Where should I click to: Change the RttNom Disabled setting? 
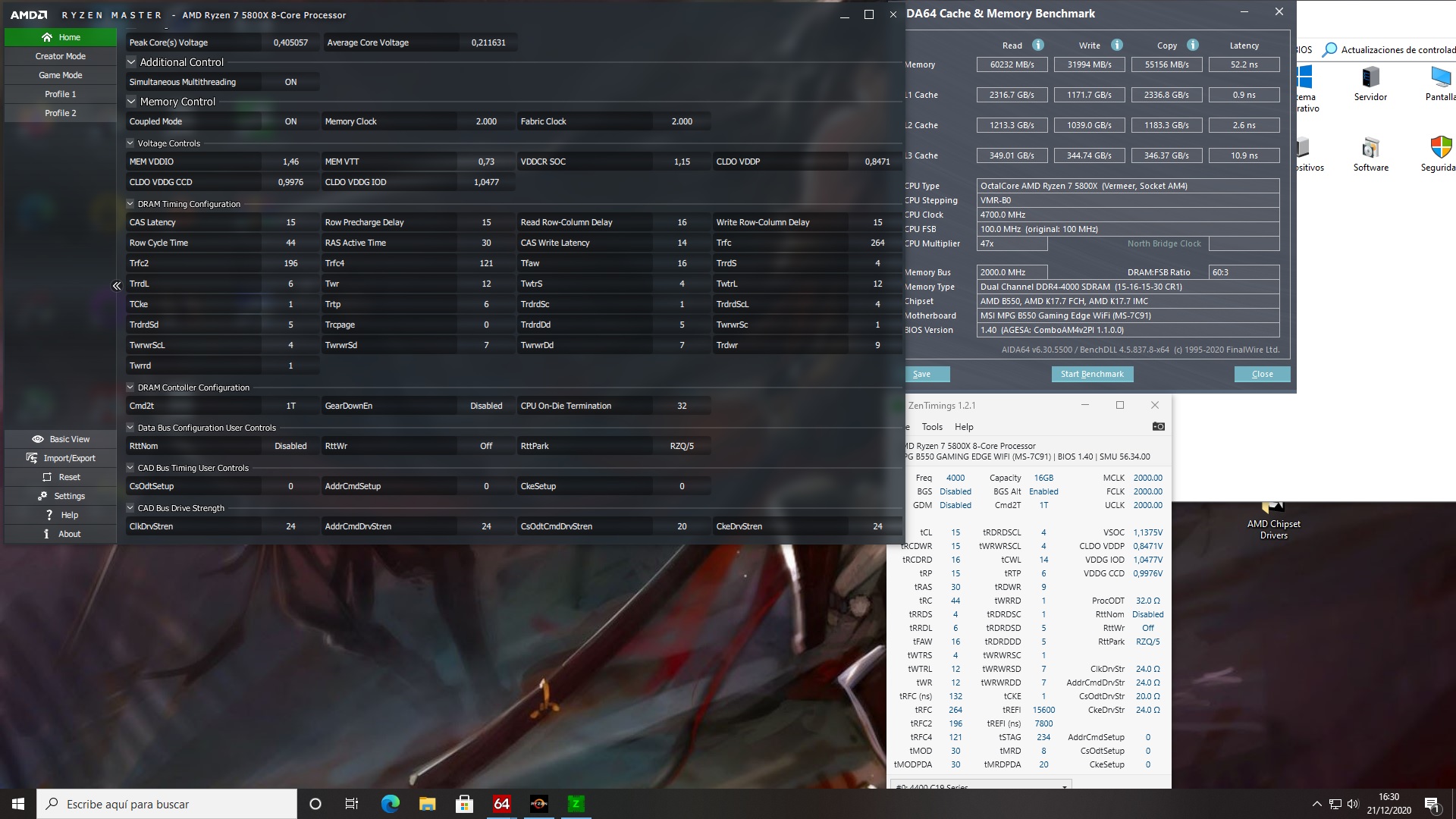tap(290, 446)
